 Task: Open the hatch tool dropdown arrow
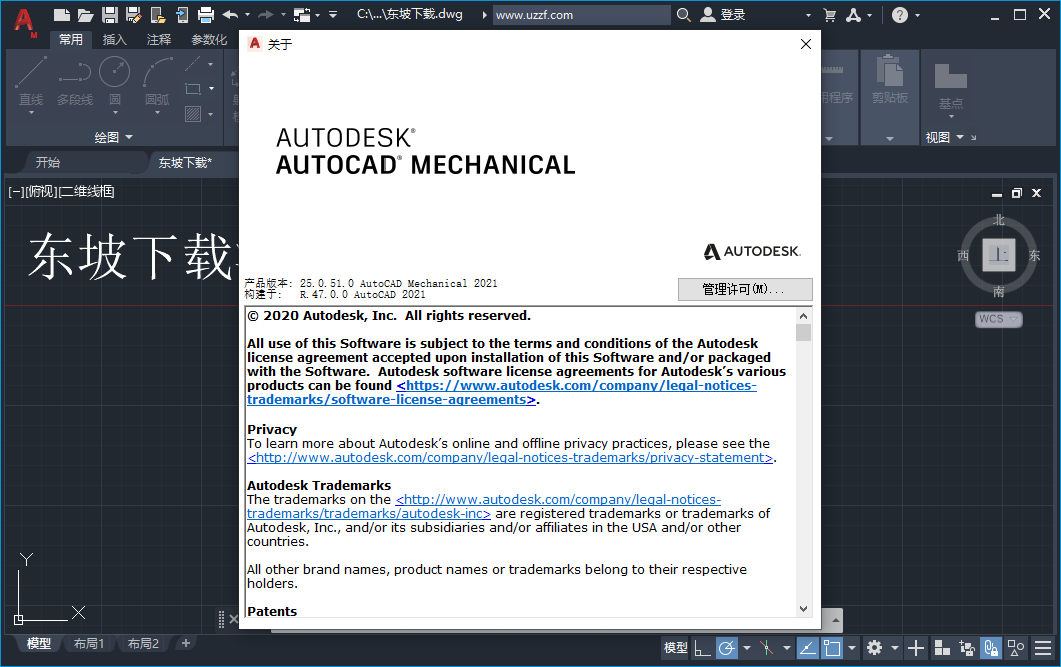210,114
